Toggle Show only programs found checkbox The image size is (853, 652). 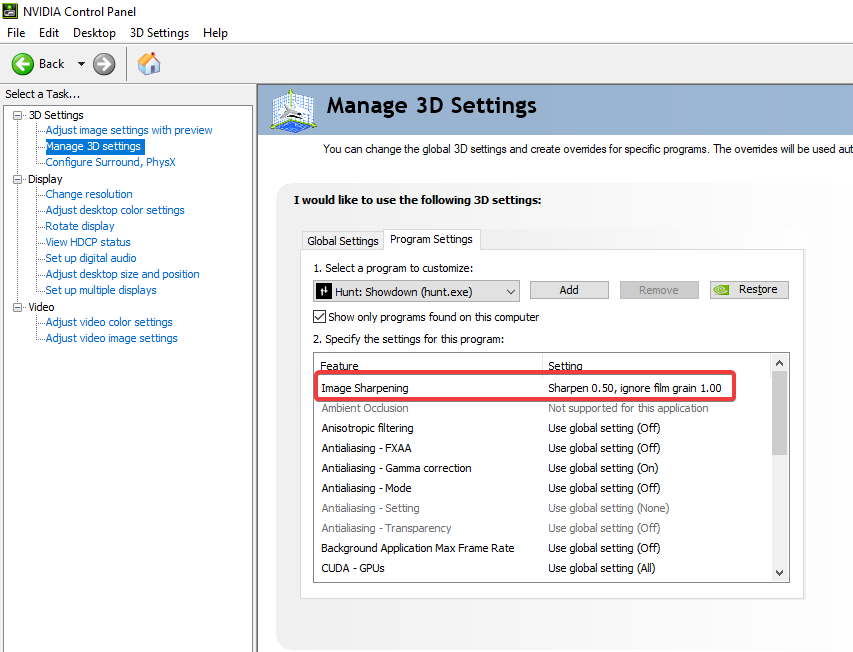320,317
